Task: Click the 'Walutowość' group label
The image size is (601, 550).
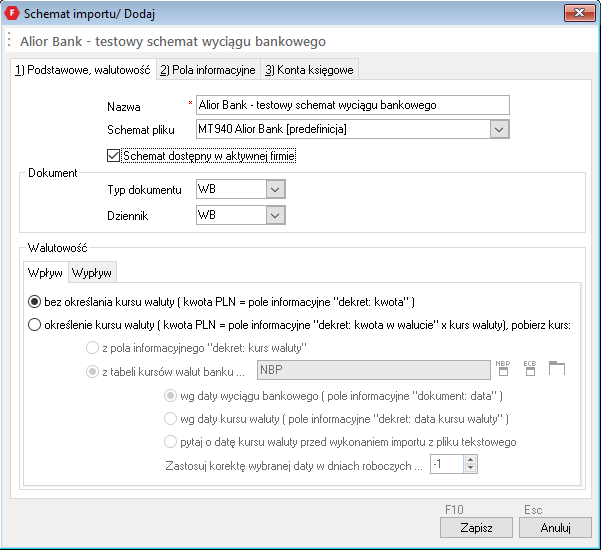Action: 57,248
